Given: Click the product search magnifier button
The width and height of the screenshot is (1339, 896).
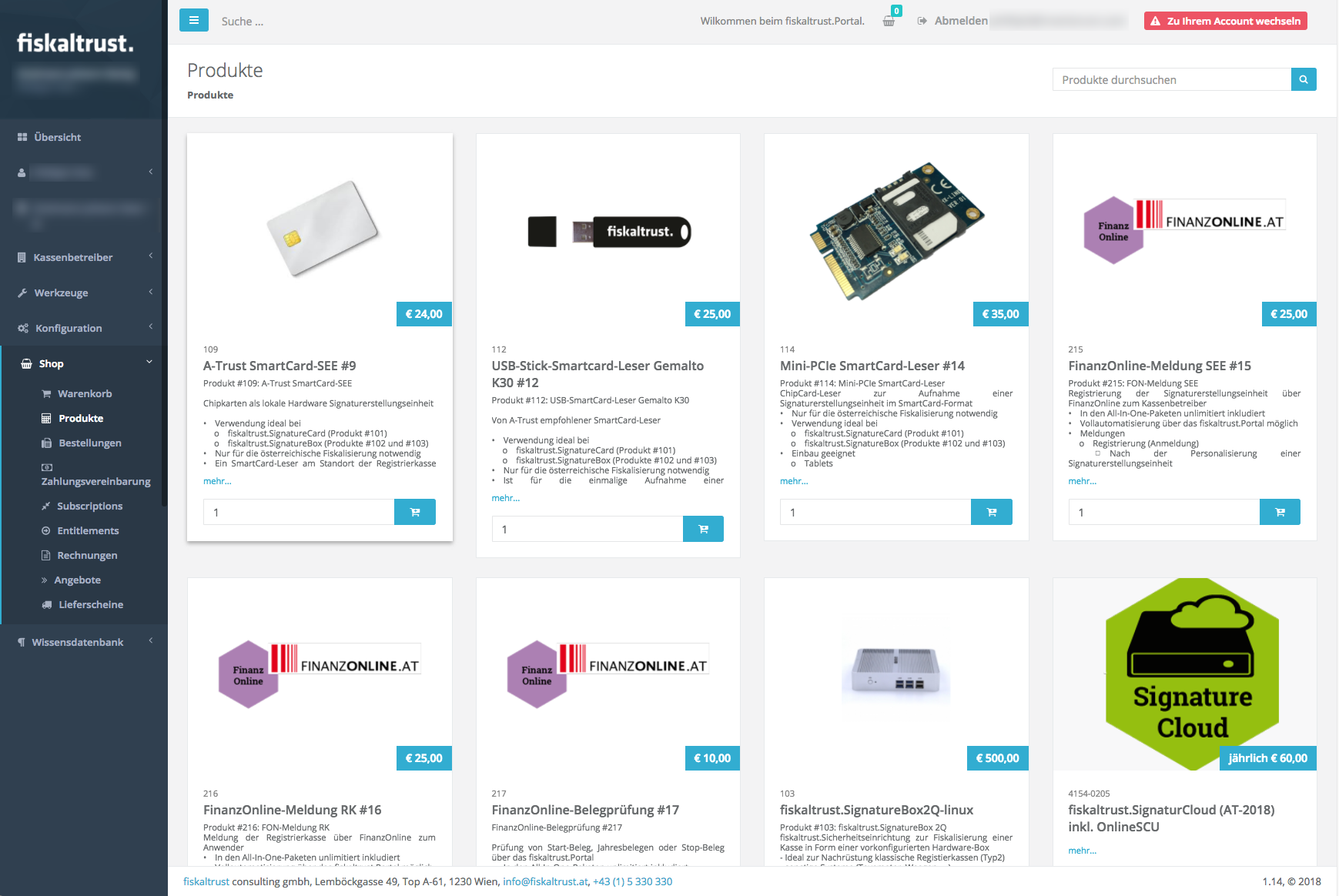Looking at the screenshot, I should 1304,79.
